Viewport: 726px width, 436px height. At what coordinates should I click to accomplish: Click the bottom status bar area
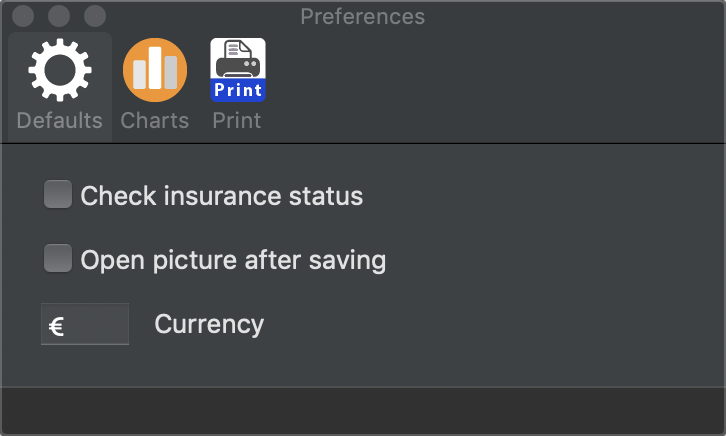(x=363, y=411)
